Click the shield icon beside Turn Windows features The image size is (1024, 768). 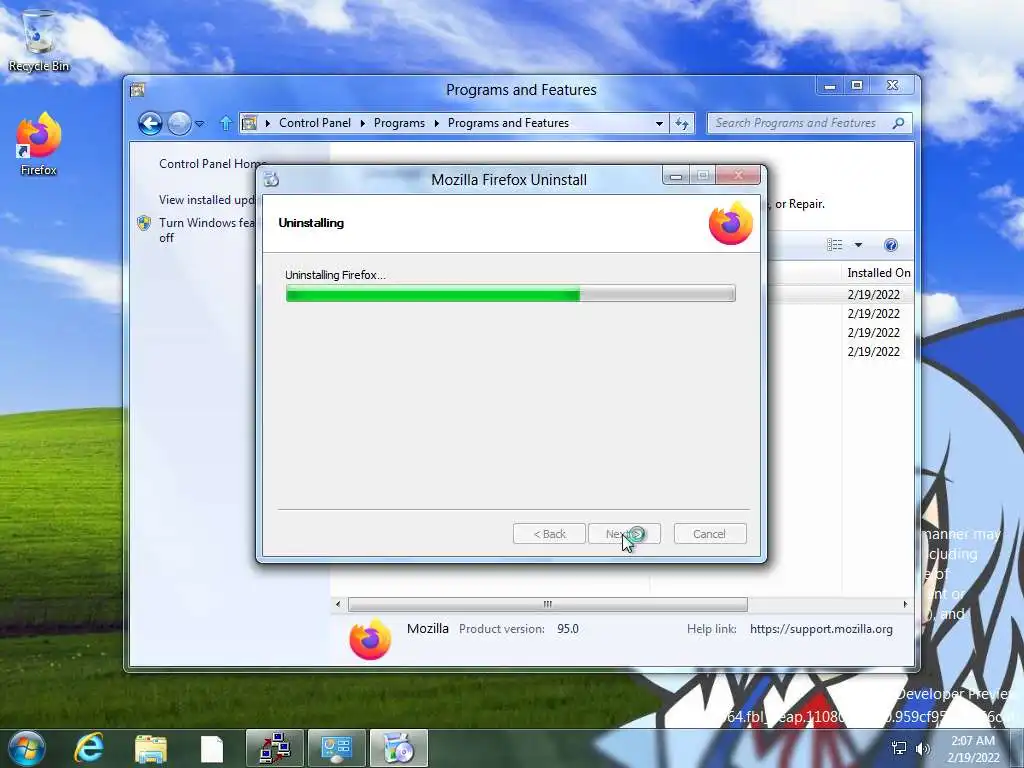coord(144,223)
